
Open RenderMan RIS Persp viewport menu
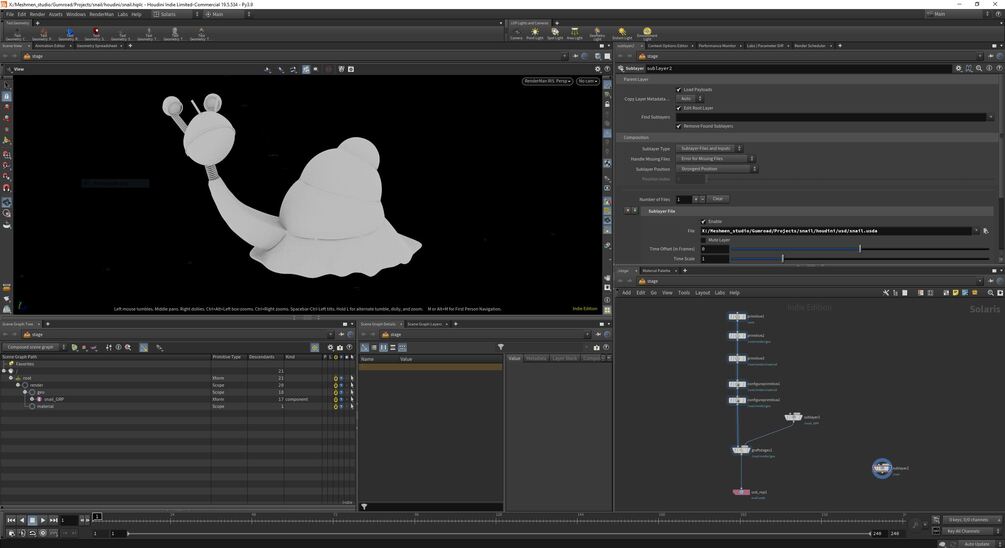[x=547, y=81]
